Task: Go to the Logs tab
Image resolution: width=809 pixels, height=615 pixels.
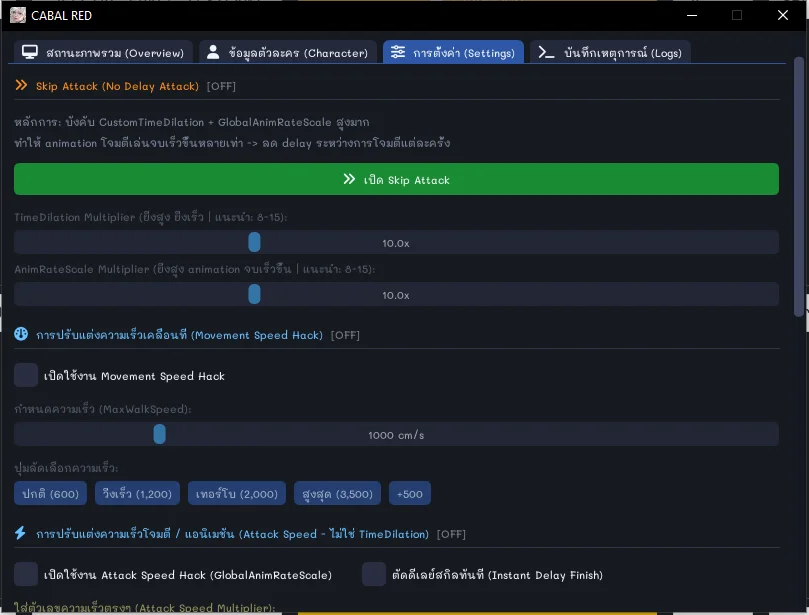Action: [610, 53]
